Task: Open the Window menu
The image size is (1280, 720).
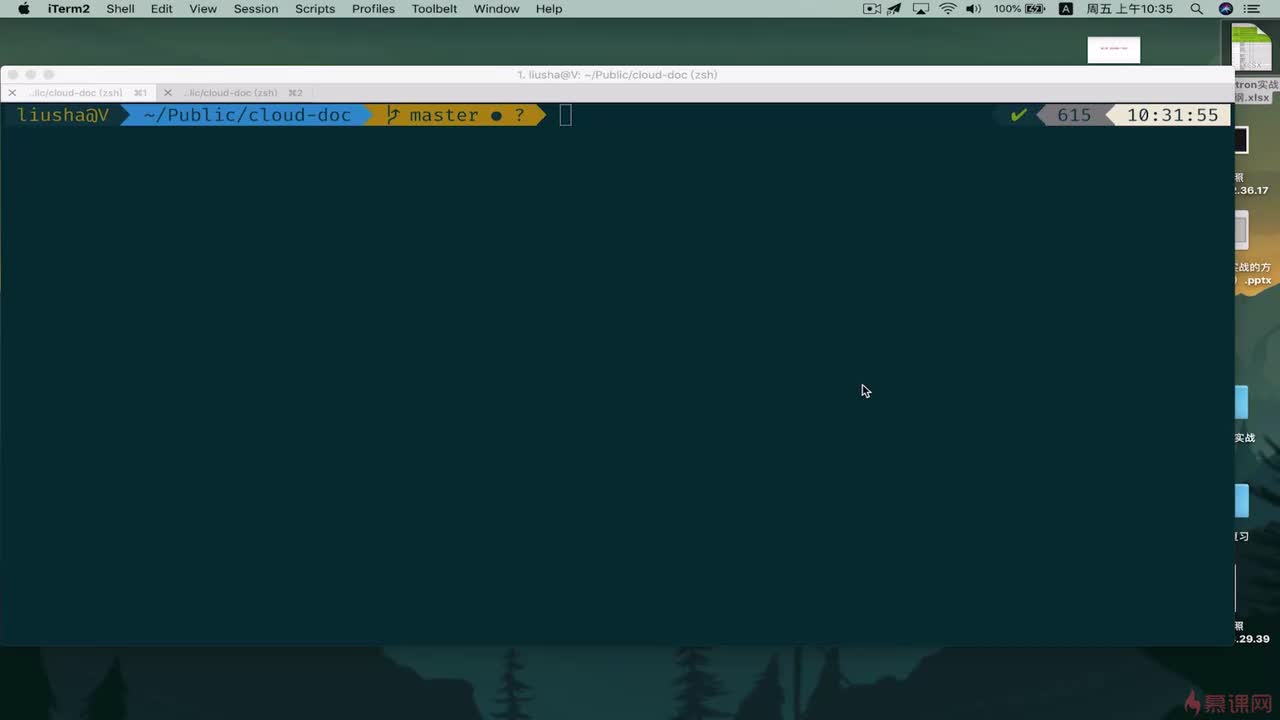Action: click(x=496, y=9)
